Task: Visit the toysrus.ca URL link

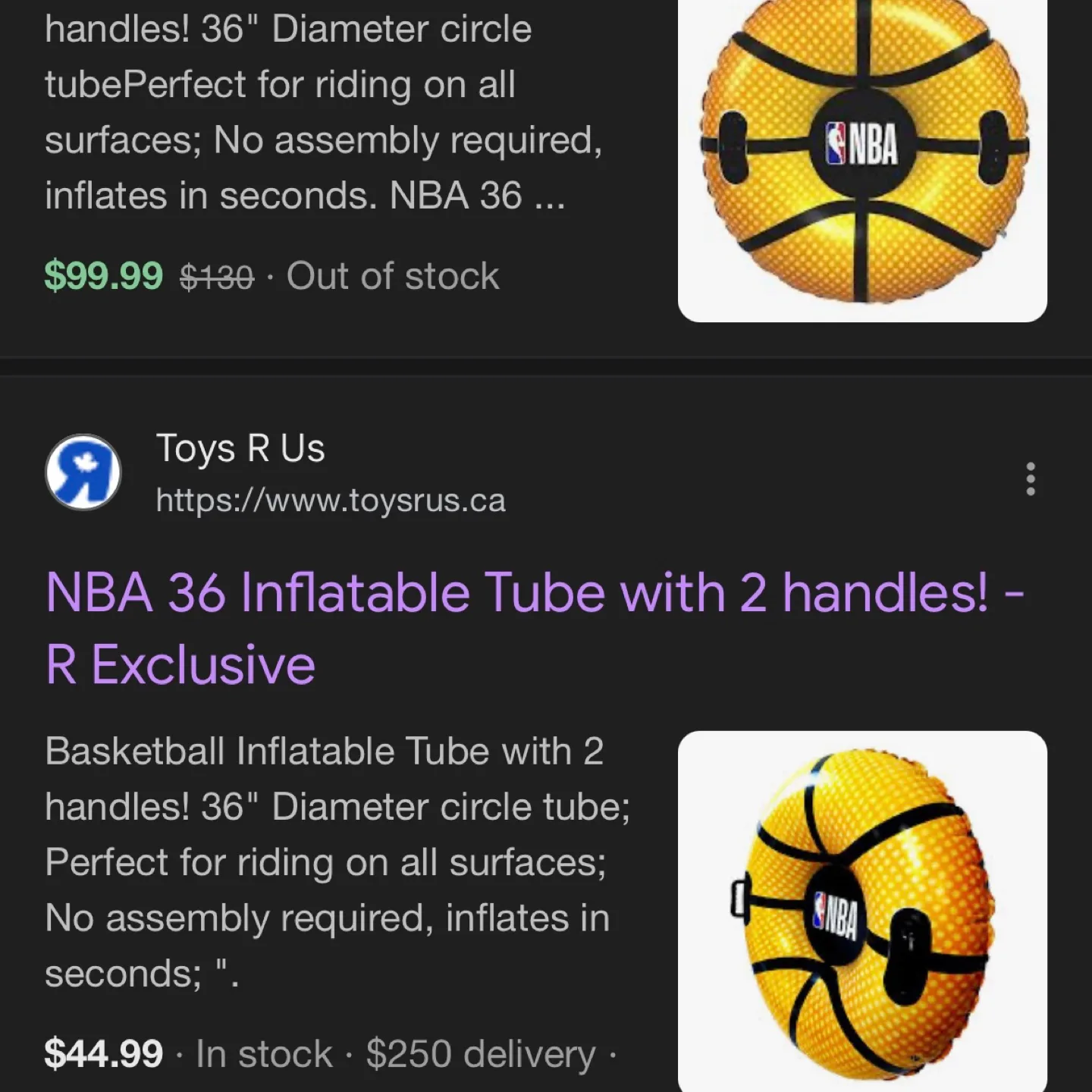Action: 331,500
